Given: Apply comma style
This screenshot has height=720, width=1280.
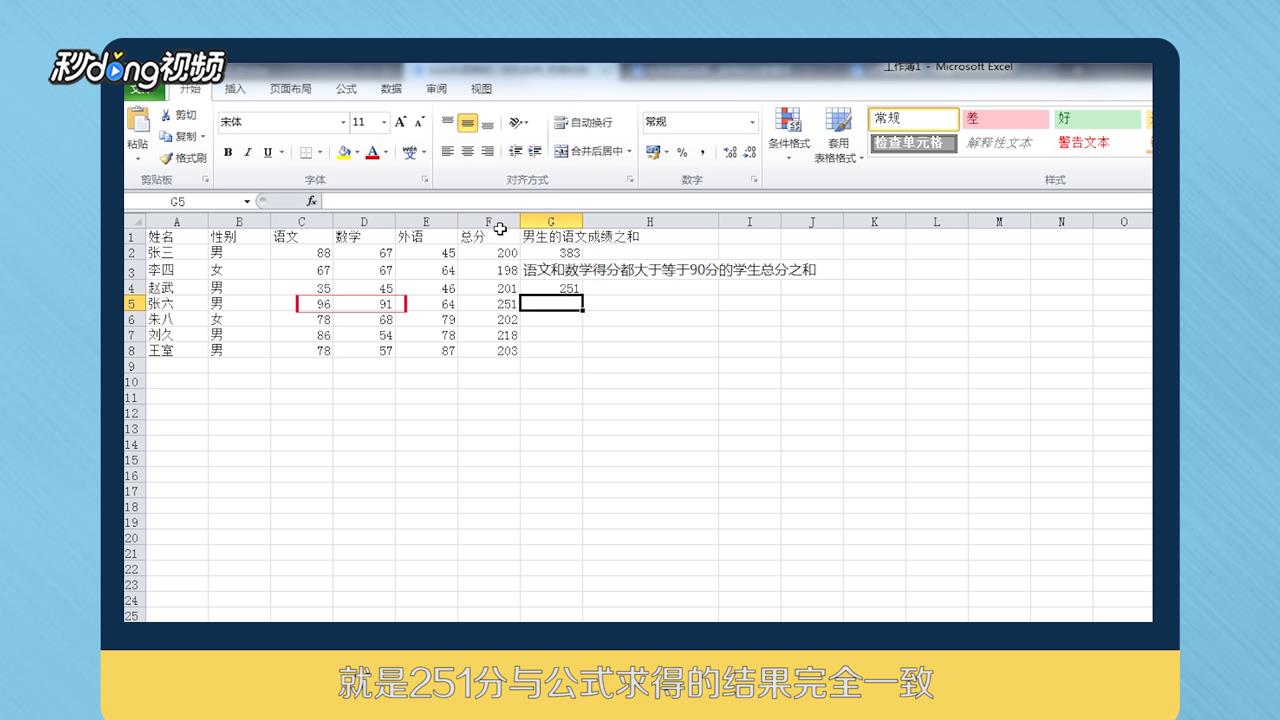Looking at the screenshot, I should pos(702,152).
